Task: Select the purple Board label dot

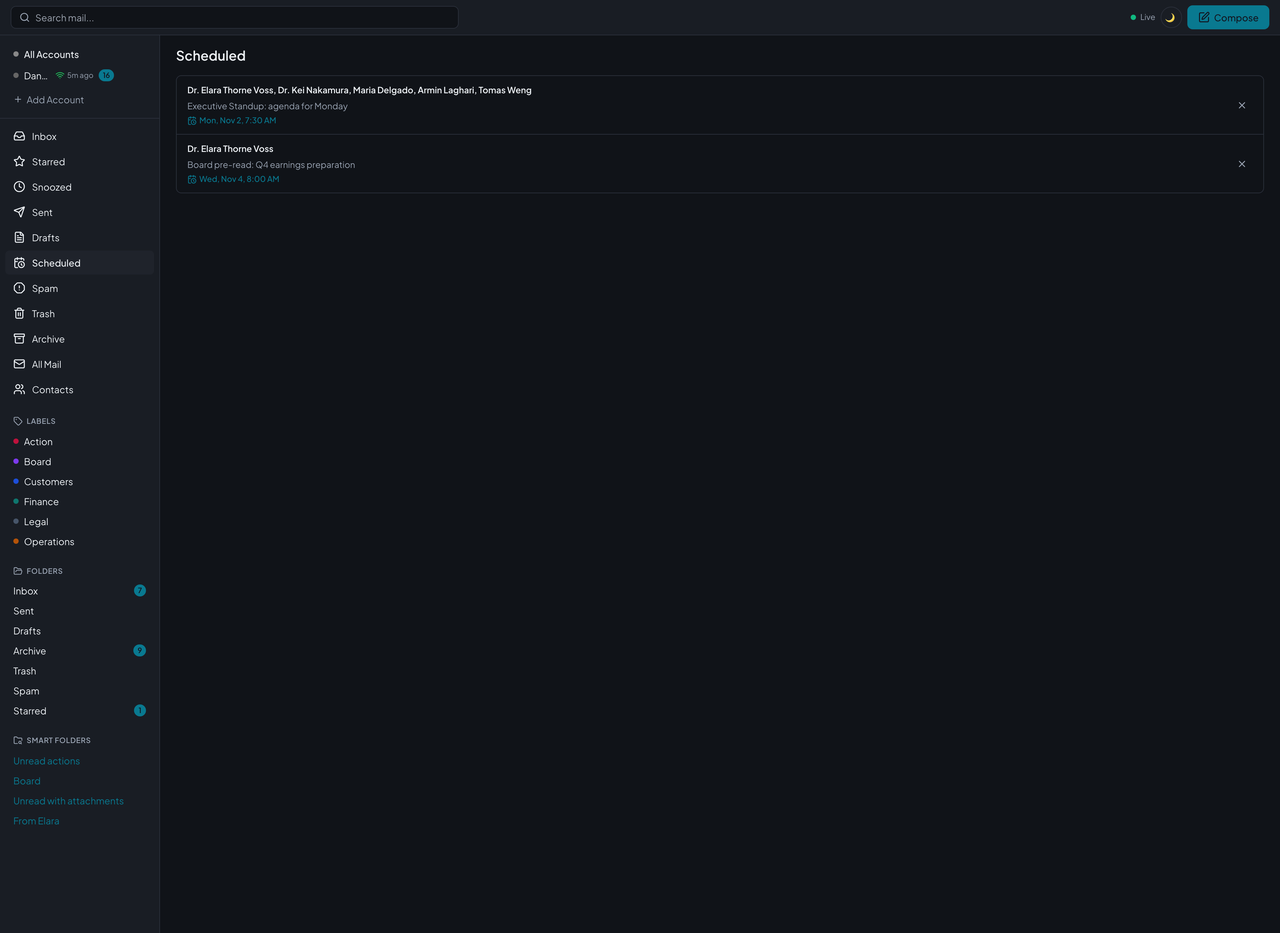Action: (16, 461)
